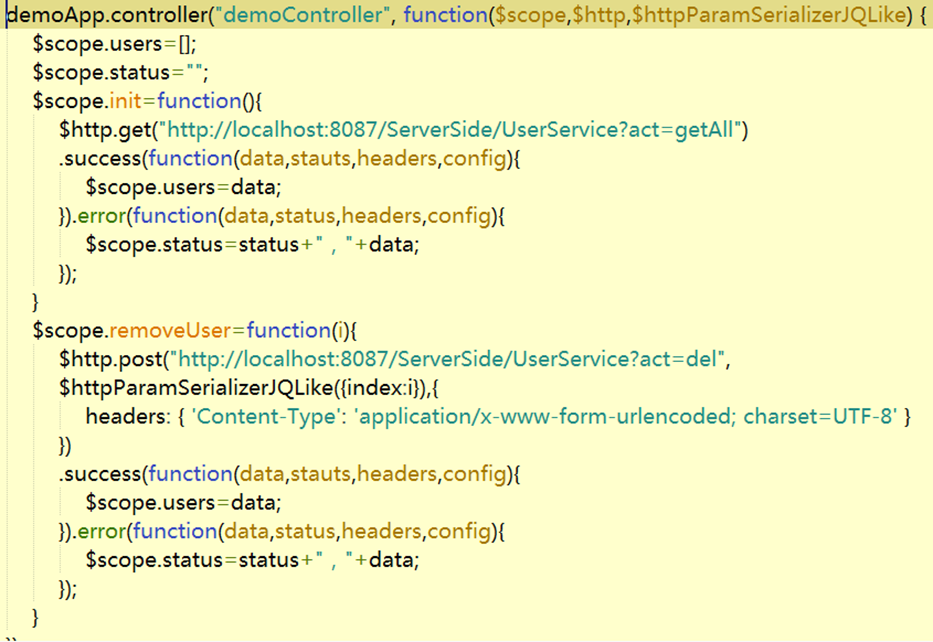Click the function keyword on the init line
The image size is (933, 642).
[199, 101]
